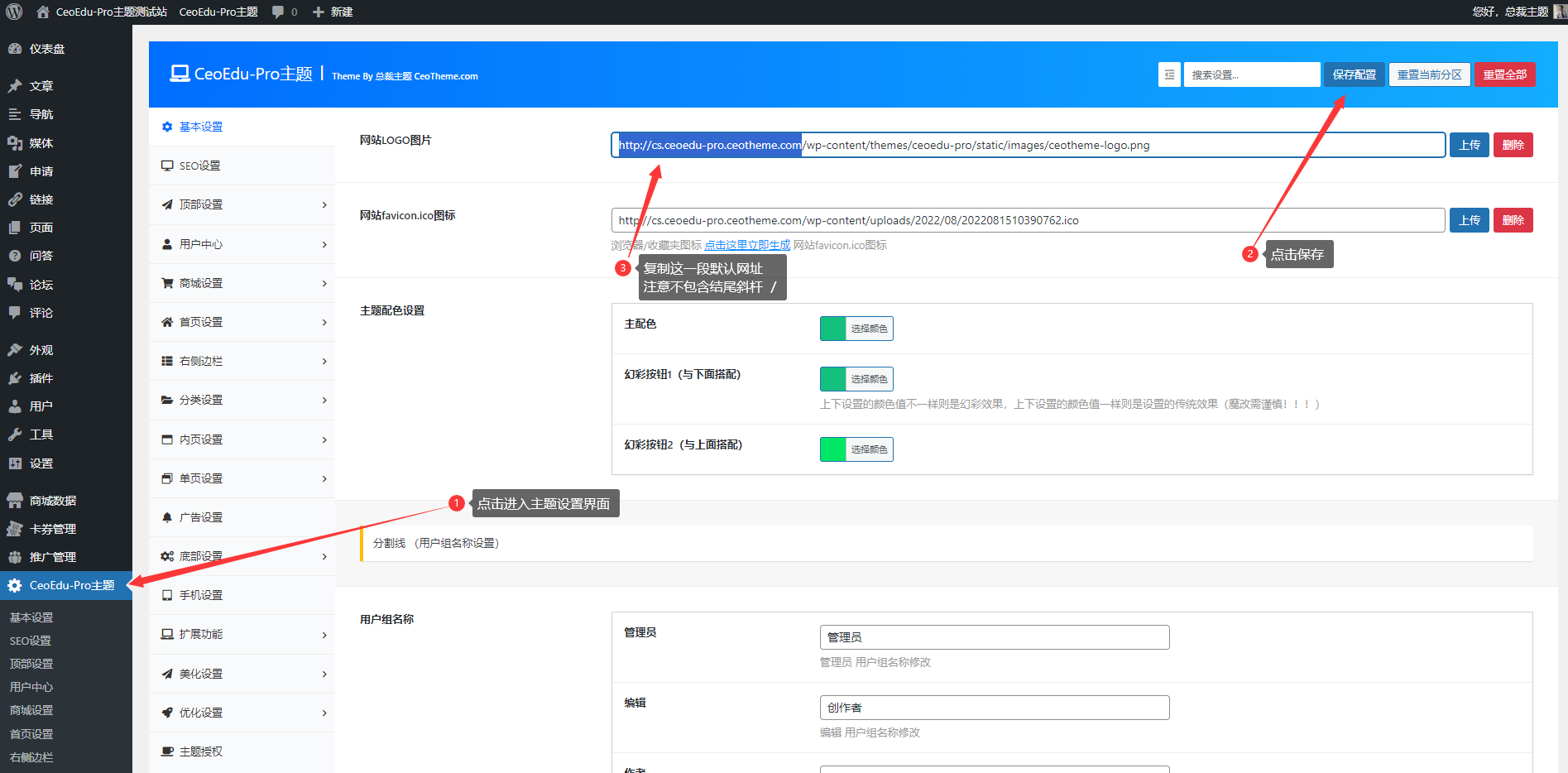Open the 扩展功能 tab
The width and height of the screenshot is (1568, 773).
[x=242, y=634]
